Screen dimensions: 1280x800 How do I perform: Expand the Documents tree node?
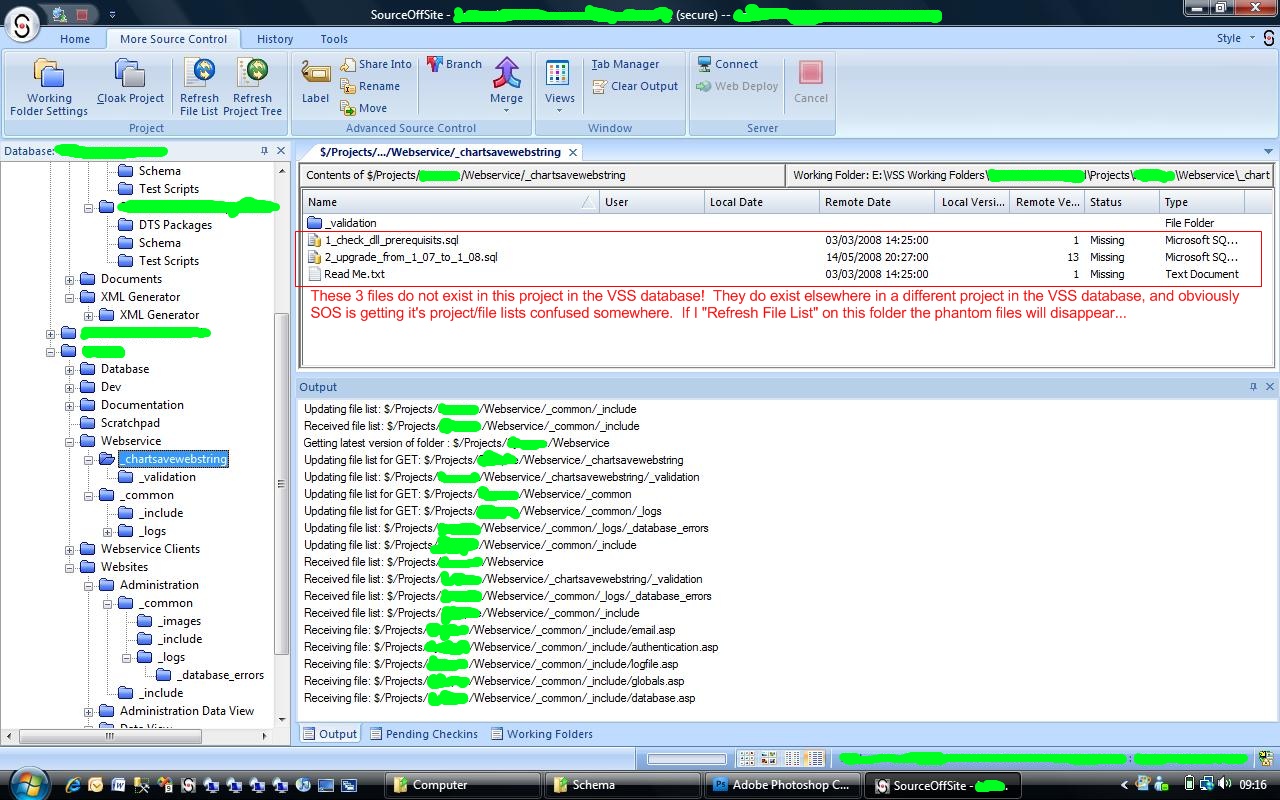coord(70,279)
